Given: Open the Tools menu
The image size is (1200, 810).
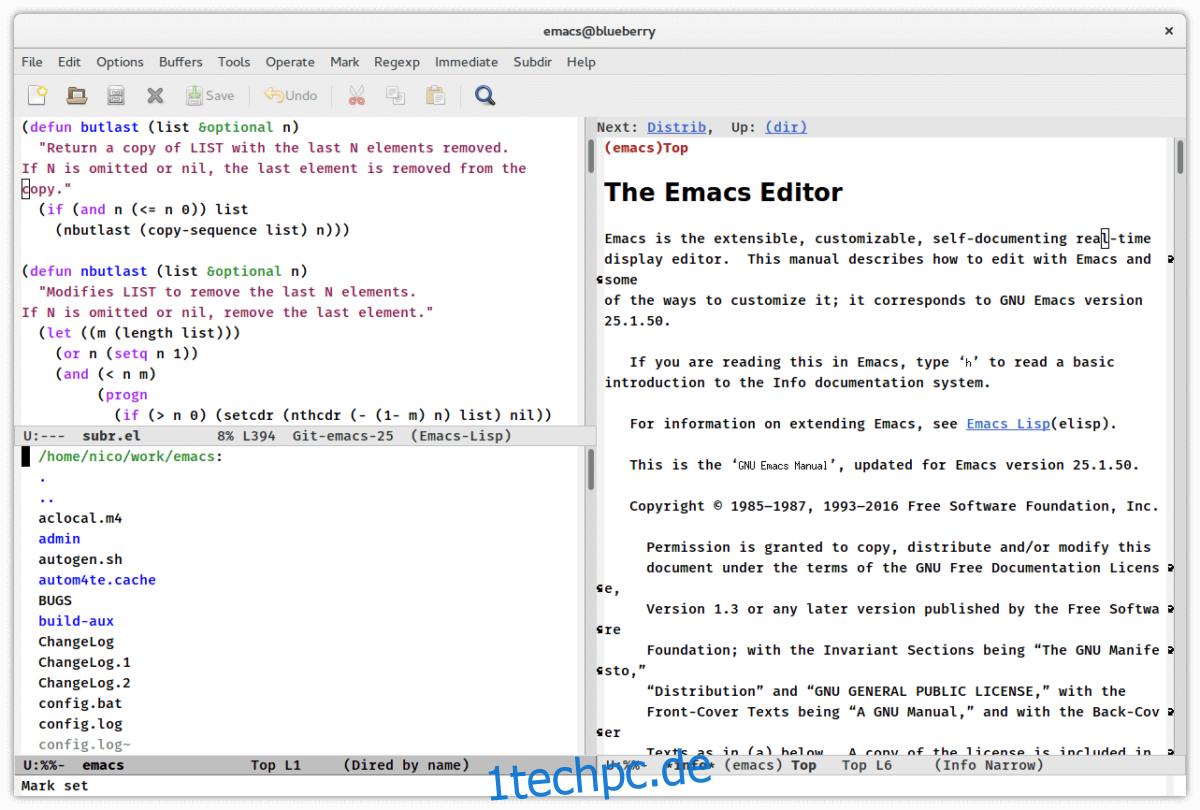Looking at the screenshot, I should tap(234, 62).
